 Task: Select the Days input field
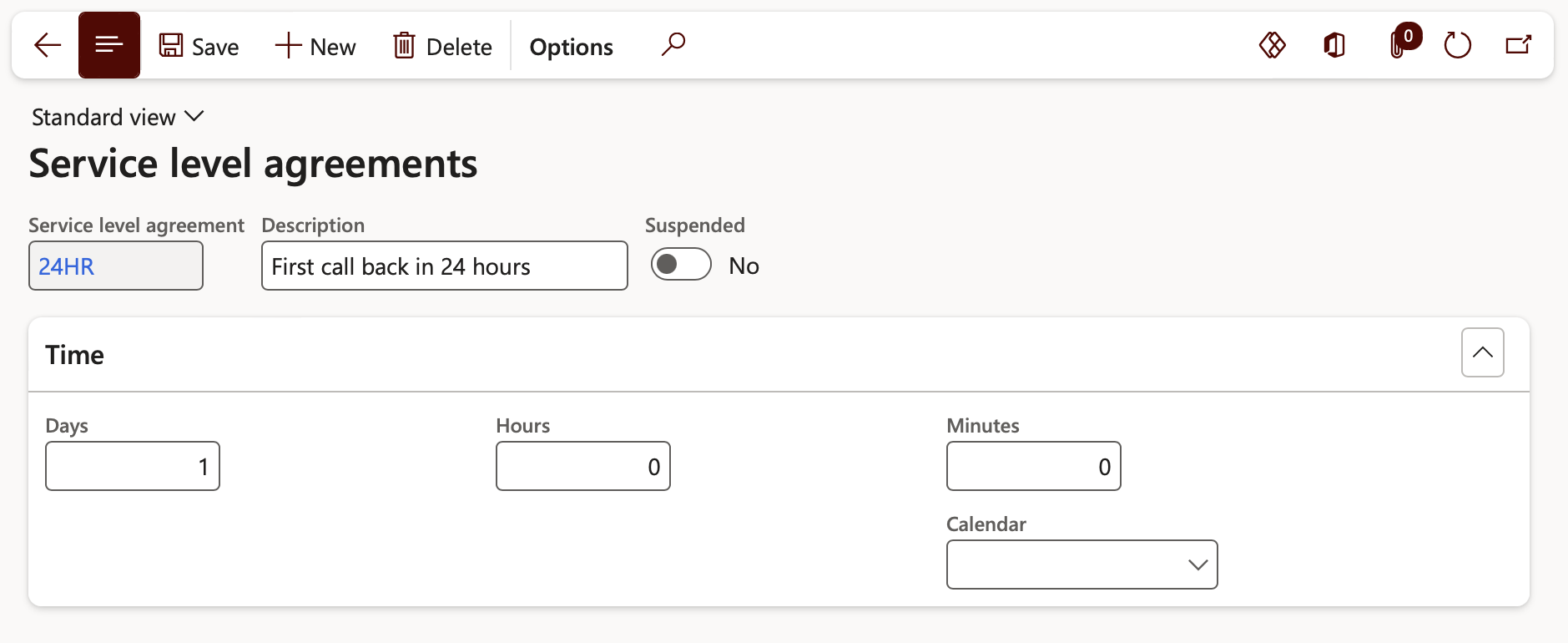[x=133, y=466]
